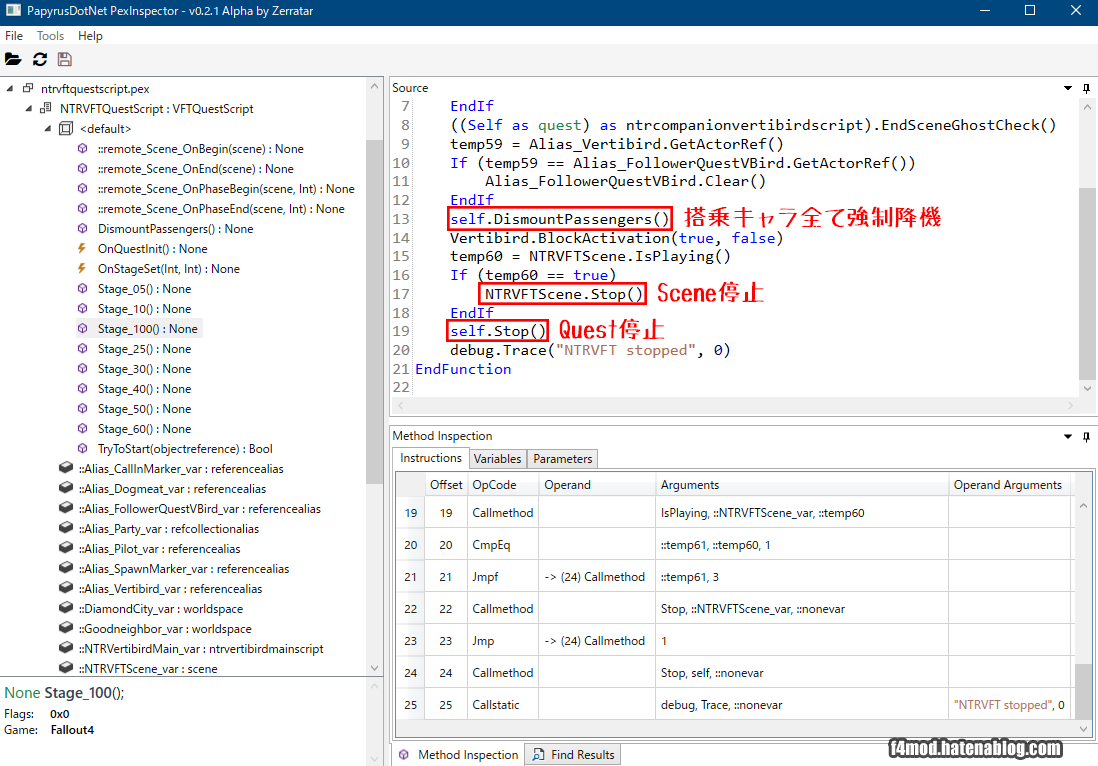Click ::Alias_SpawnMarker_var variable box icon
The image size is (1098, 766).
[x=66, y=567]
